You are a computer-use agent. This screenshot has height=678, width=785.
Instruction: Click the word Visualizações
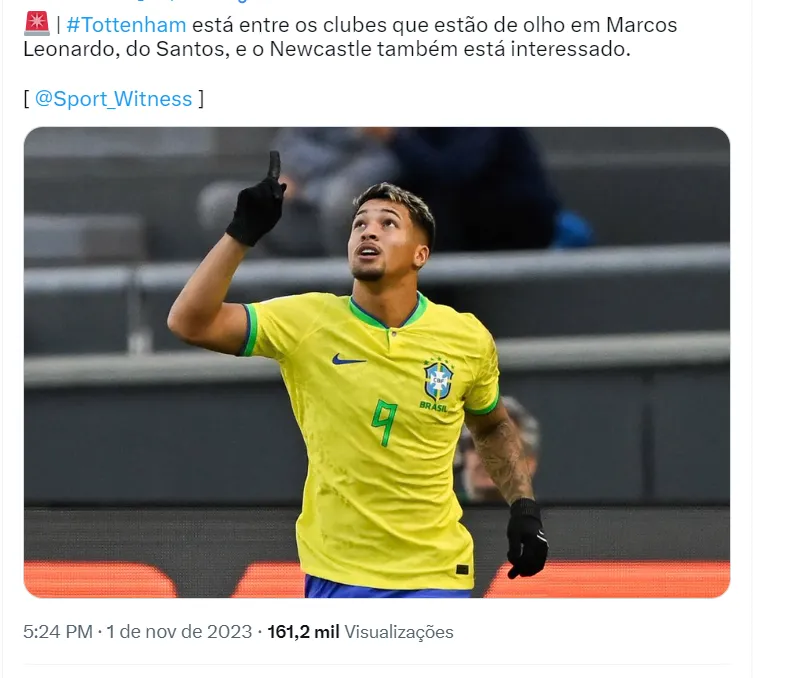pyautogui.click(x=399, y=632)
